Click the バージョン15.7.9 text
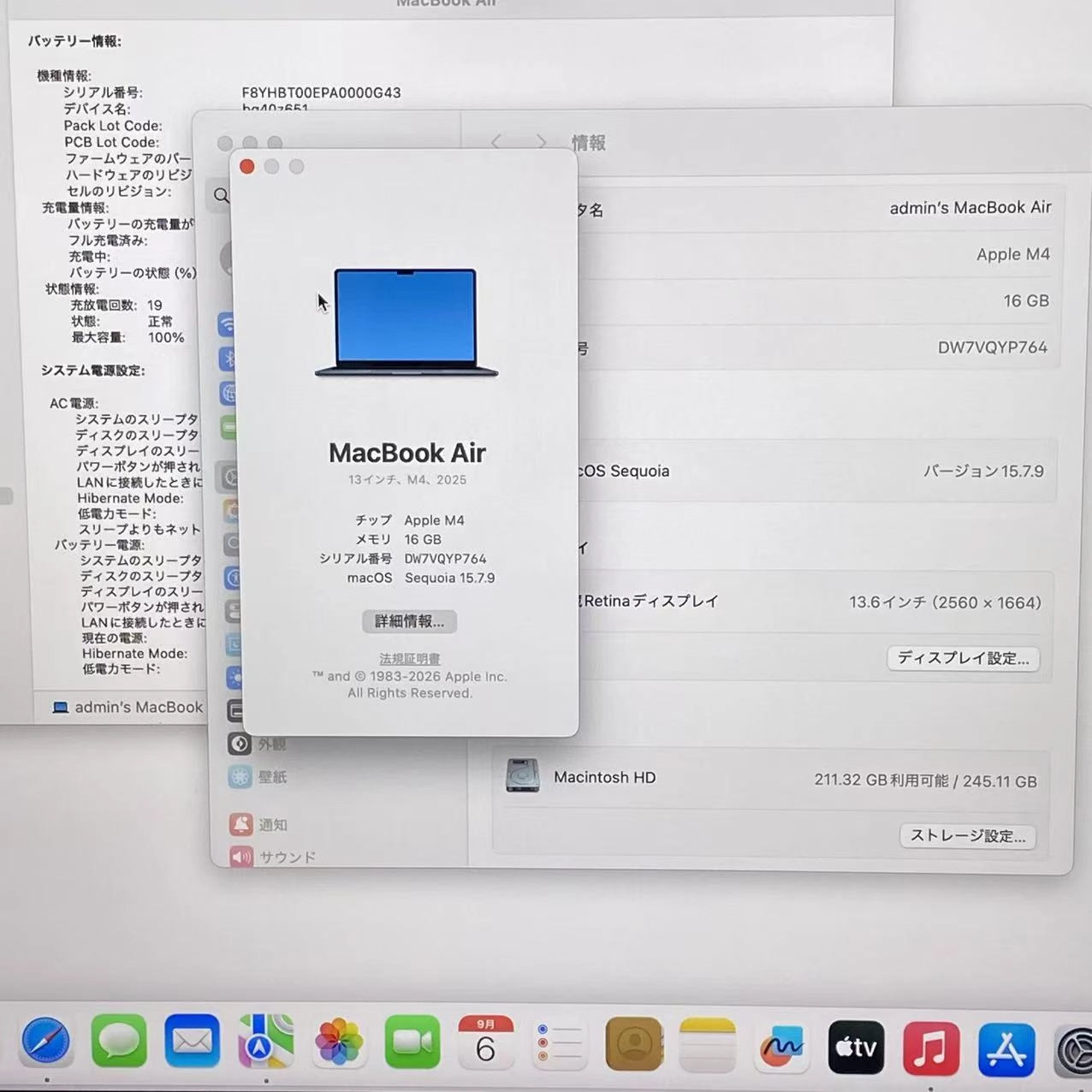Screen dimensions: 1092x1092 click(983, 471)
